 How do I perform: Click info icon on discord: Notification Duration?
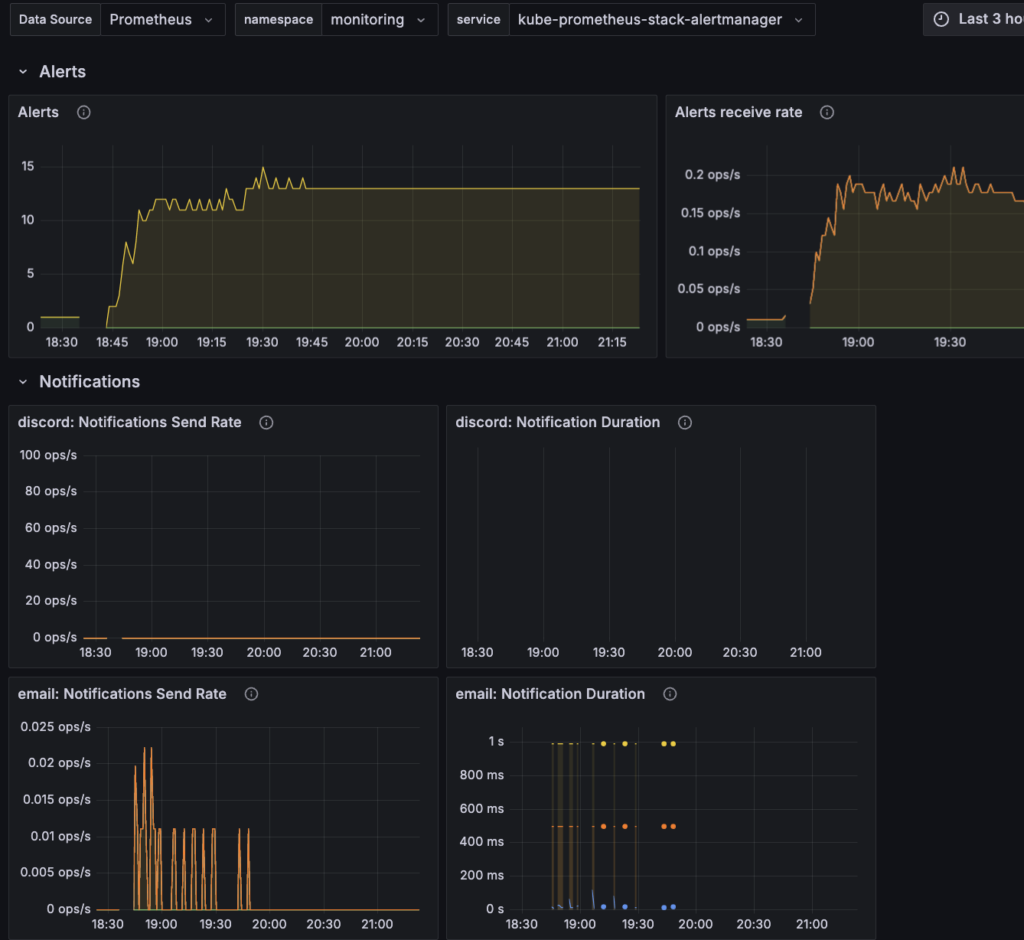pyautogui.click(x=684, y=422)
